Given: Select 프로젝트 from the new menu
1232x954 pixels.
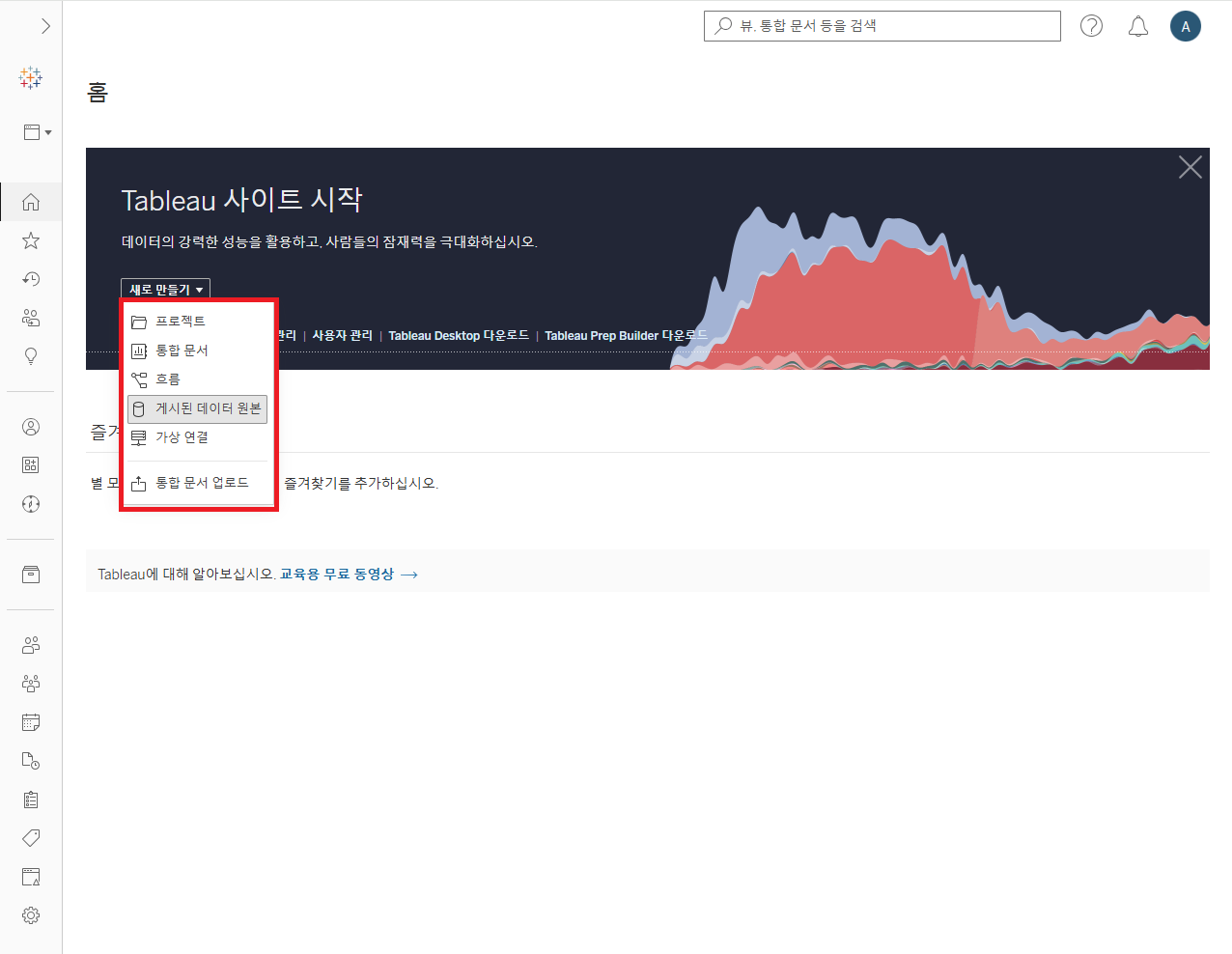Looking at the screenshot, I should tap(197, 322).
